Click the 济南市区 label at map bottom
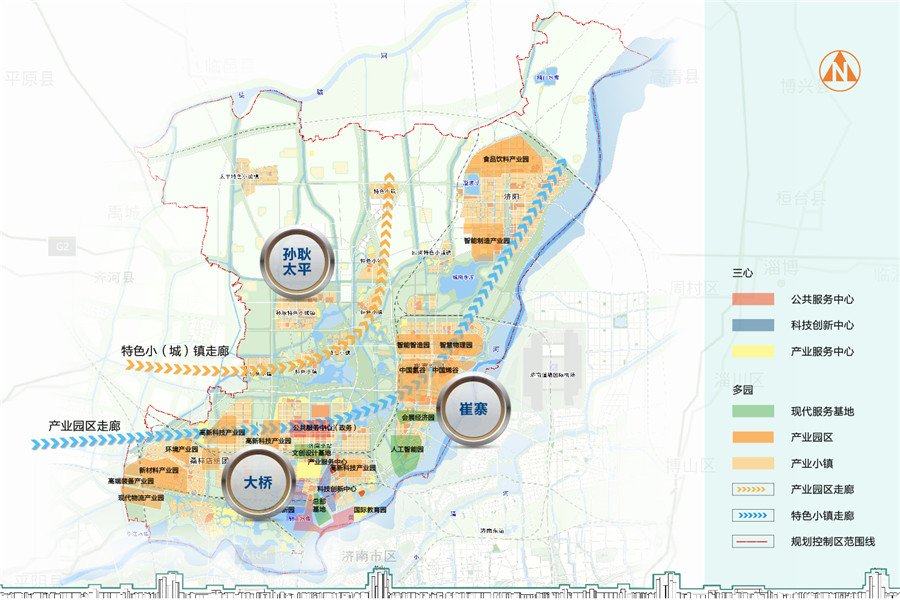Screen dimensions: 900x600 tap(369, 556)
